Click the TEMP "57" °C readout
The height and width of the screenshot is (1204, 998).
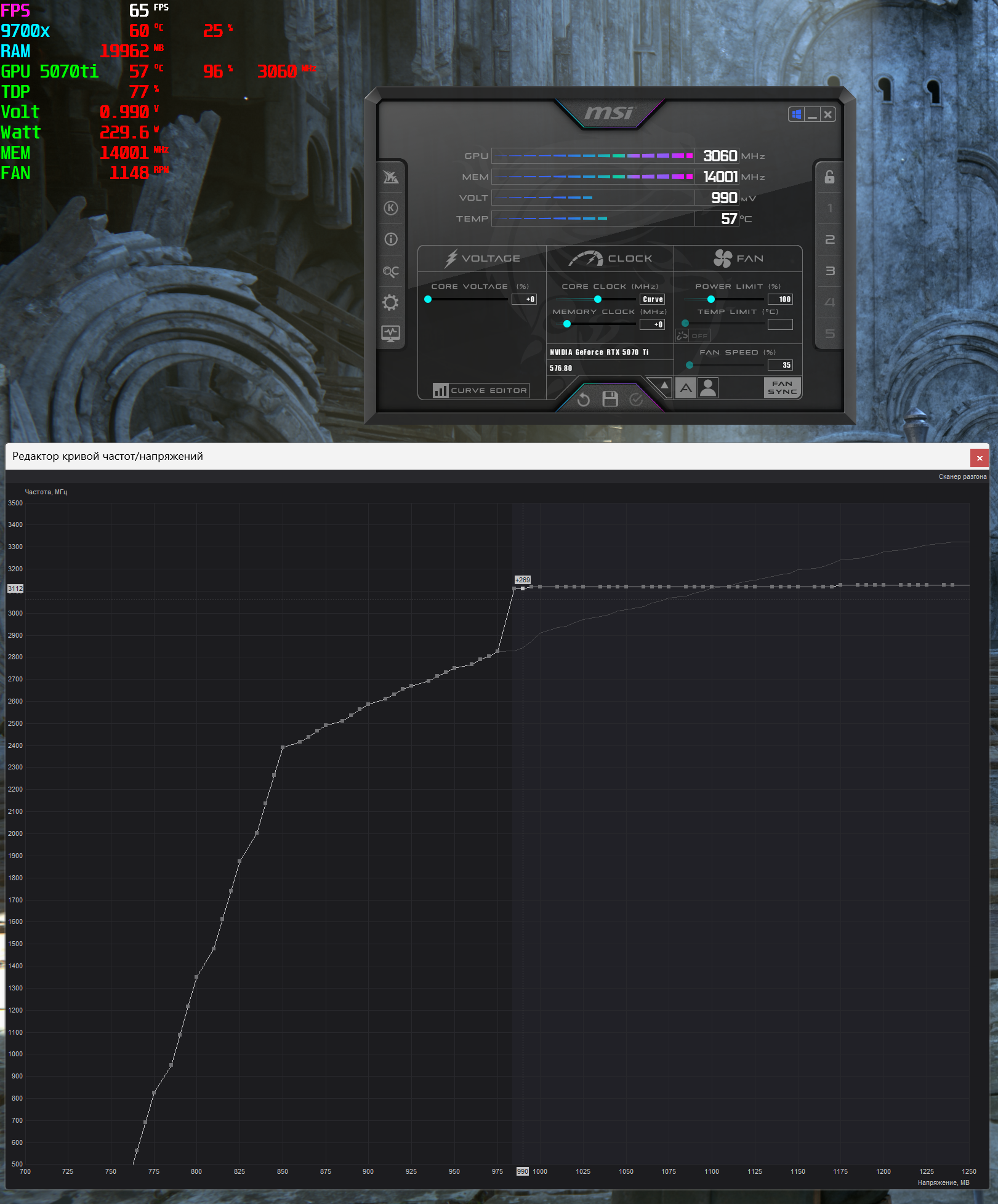[730, 219]
